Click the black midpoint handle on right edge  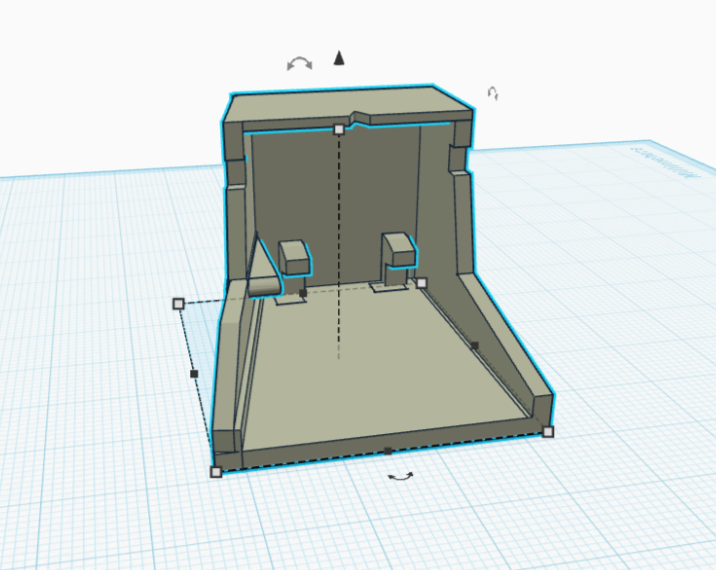tap(474, 346)
